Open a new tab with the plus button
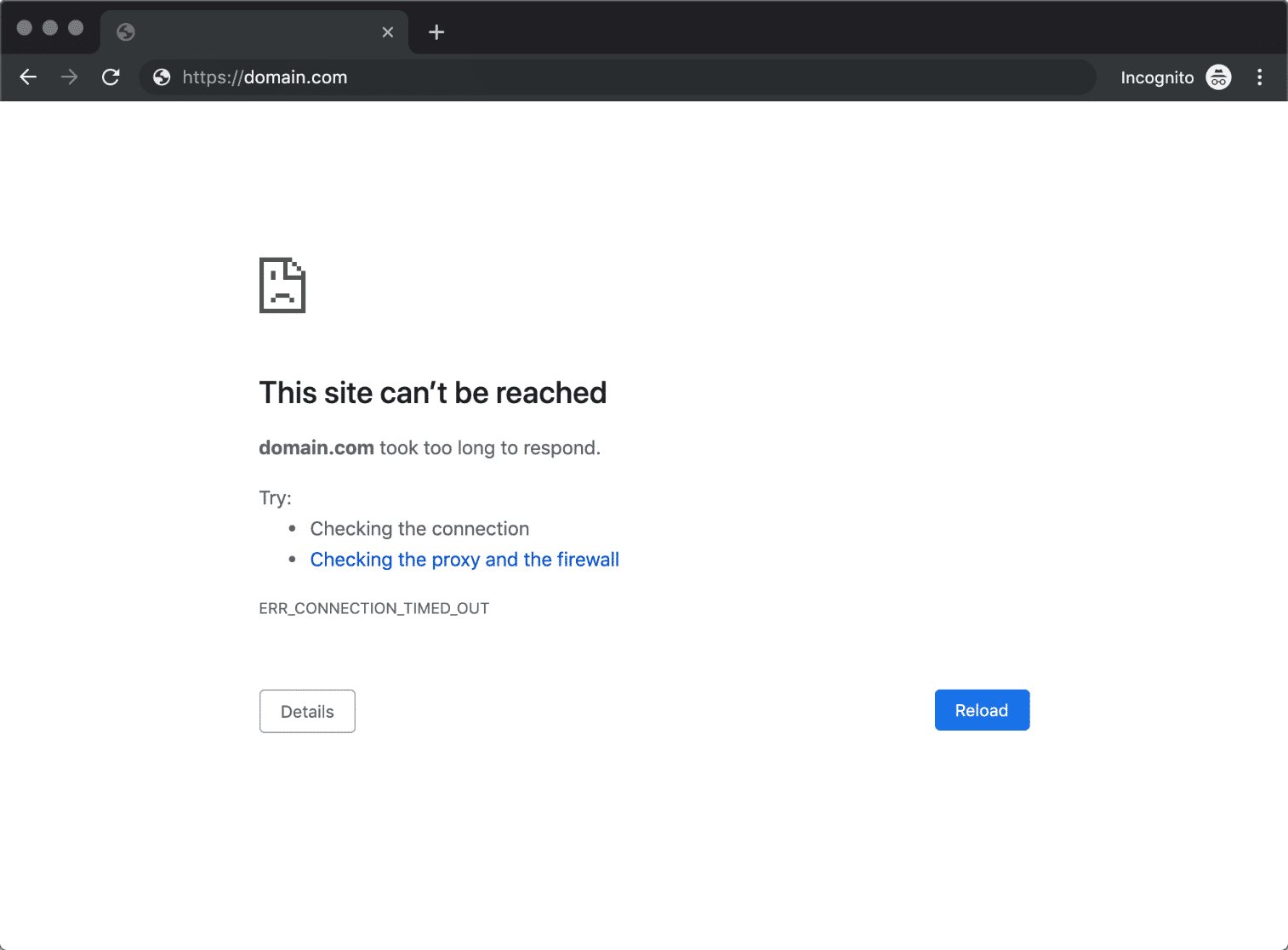Image resolution: width=1288 pixels, height=950 pixels. coord(436,31)
